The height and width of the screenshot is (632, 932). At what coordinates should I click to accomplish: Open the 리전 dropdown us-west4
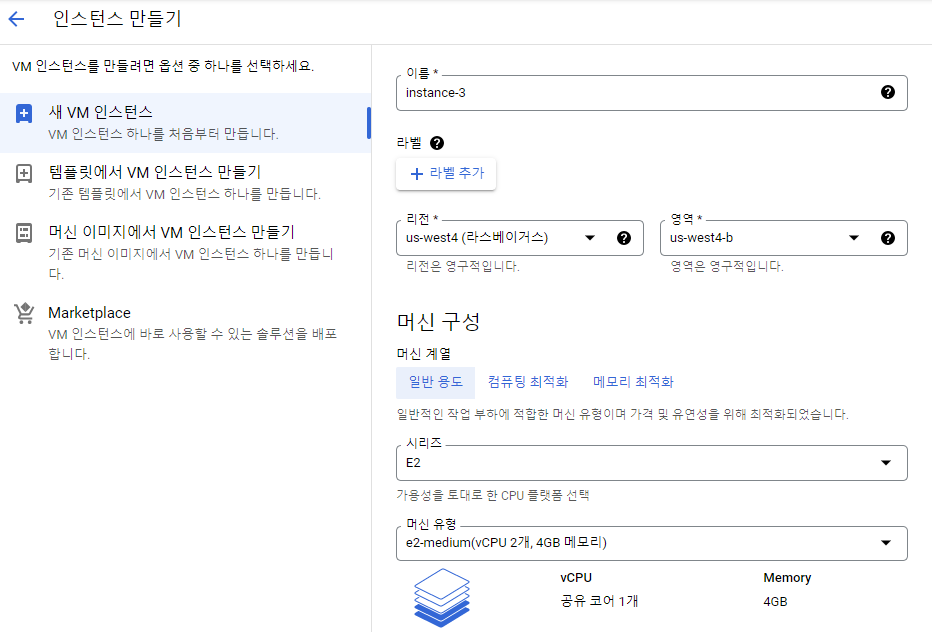pos(520,238)
